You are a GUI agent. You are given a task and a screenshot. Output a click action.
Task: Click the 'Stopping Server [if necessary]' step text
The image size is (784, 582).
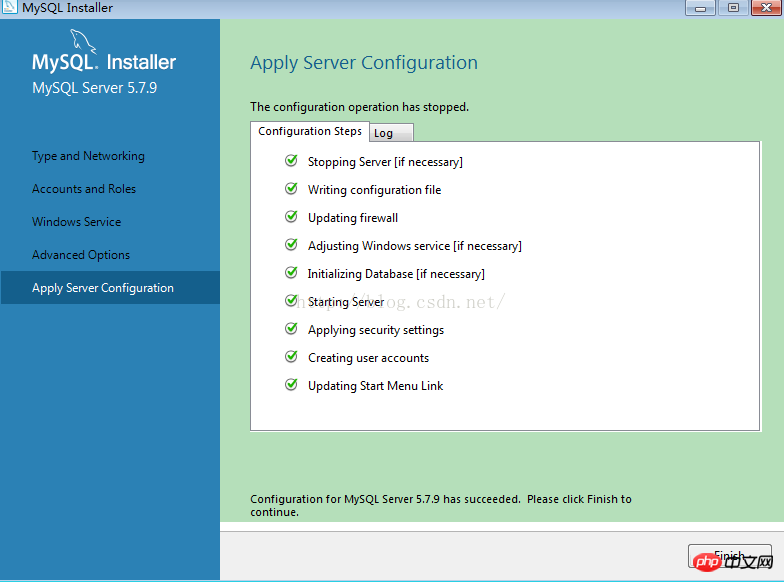[x=385, y=162]
